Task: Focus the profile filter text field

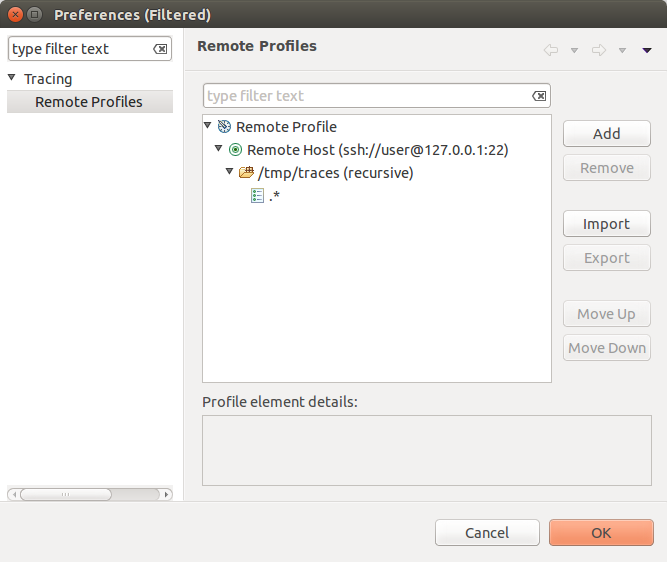Action: [x=366, y=96]
